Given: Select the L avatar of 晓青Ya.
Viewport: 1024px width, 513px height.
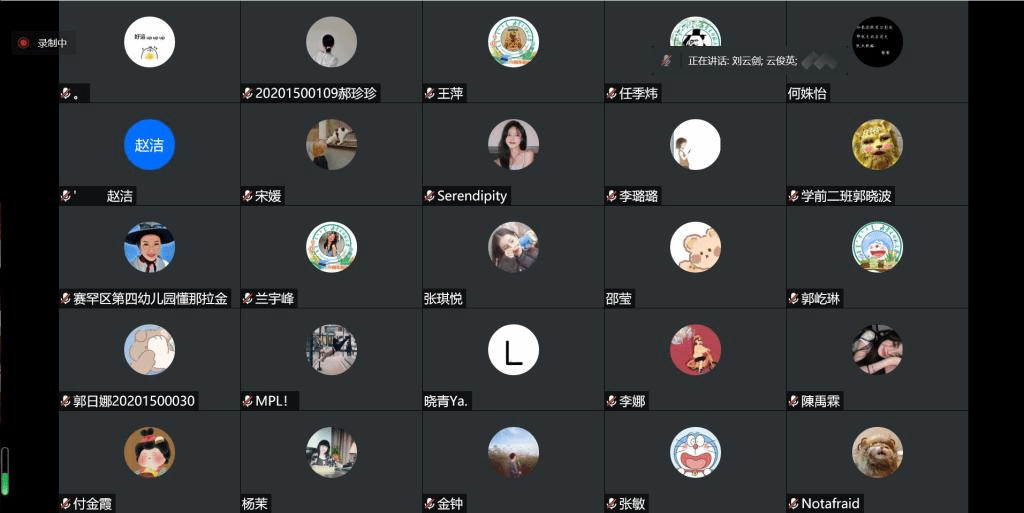Looking at the screenshot, I should [513, 350].
